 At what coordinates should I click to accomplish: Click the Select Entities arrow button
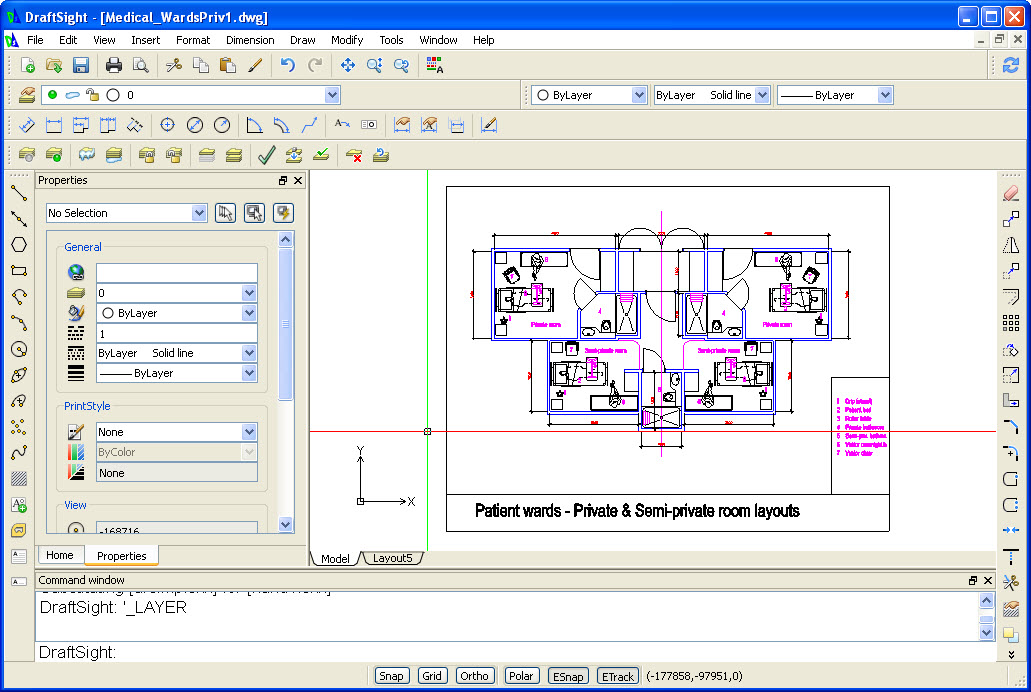(226, 212)
